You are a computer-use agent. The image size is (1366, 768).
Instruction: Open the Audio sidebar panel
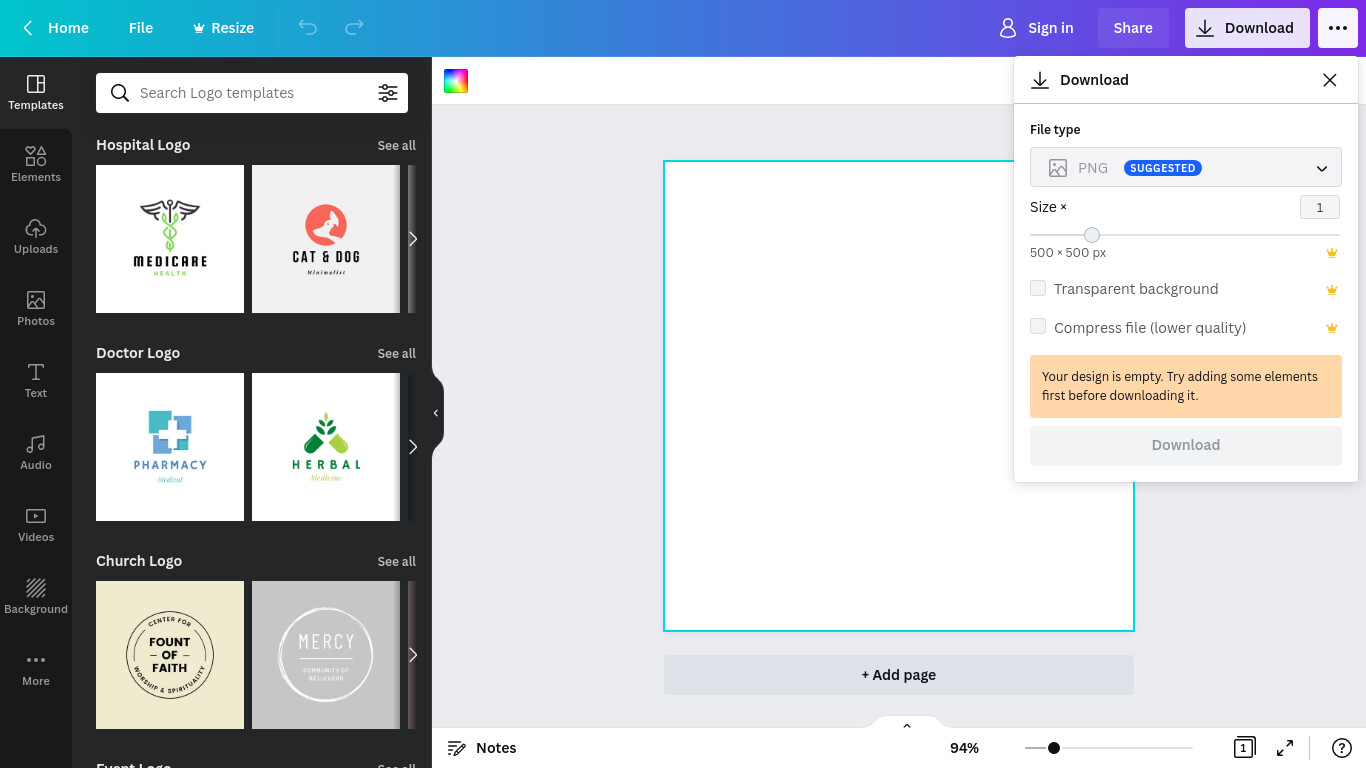pyautogui.click(x=36, y=452)
